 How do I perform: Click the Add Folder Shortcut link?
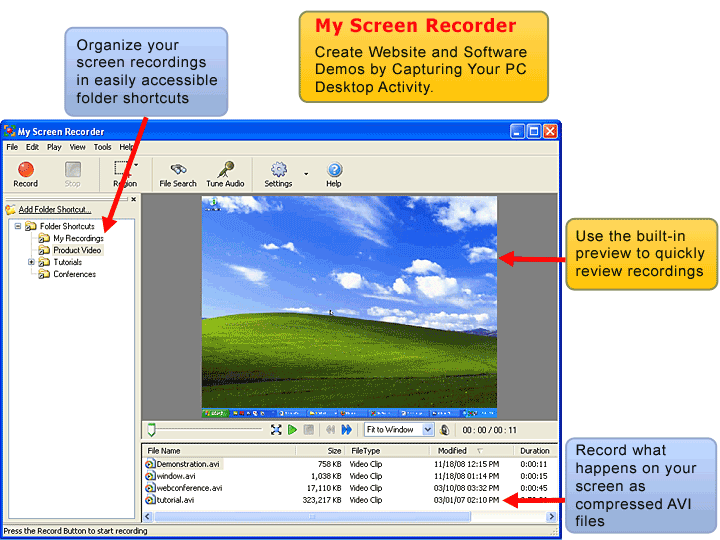tap(55, 209)
